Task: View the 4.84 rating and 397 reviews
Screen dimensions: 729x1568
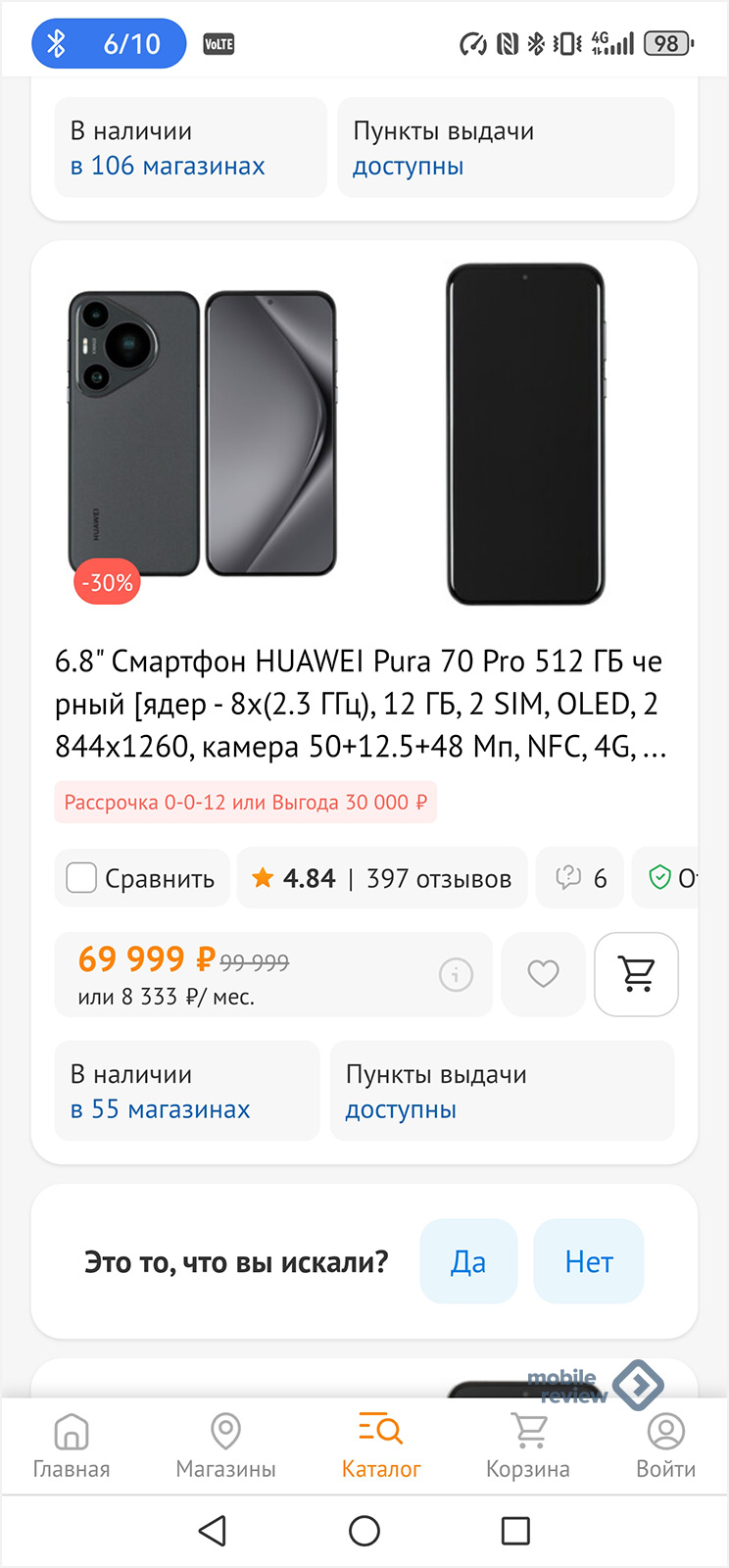Action: coord(382,878)
